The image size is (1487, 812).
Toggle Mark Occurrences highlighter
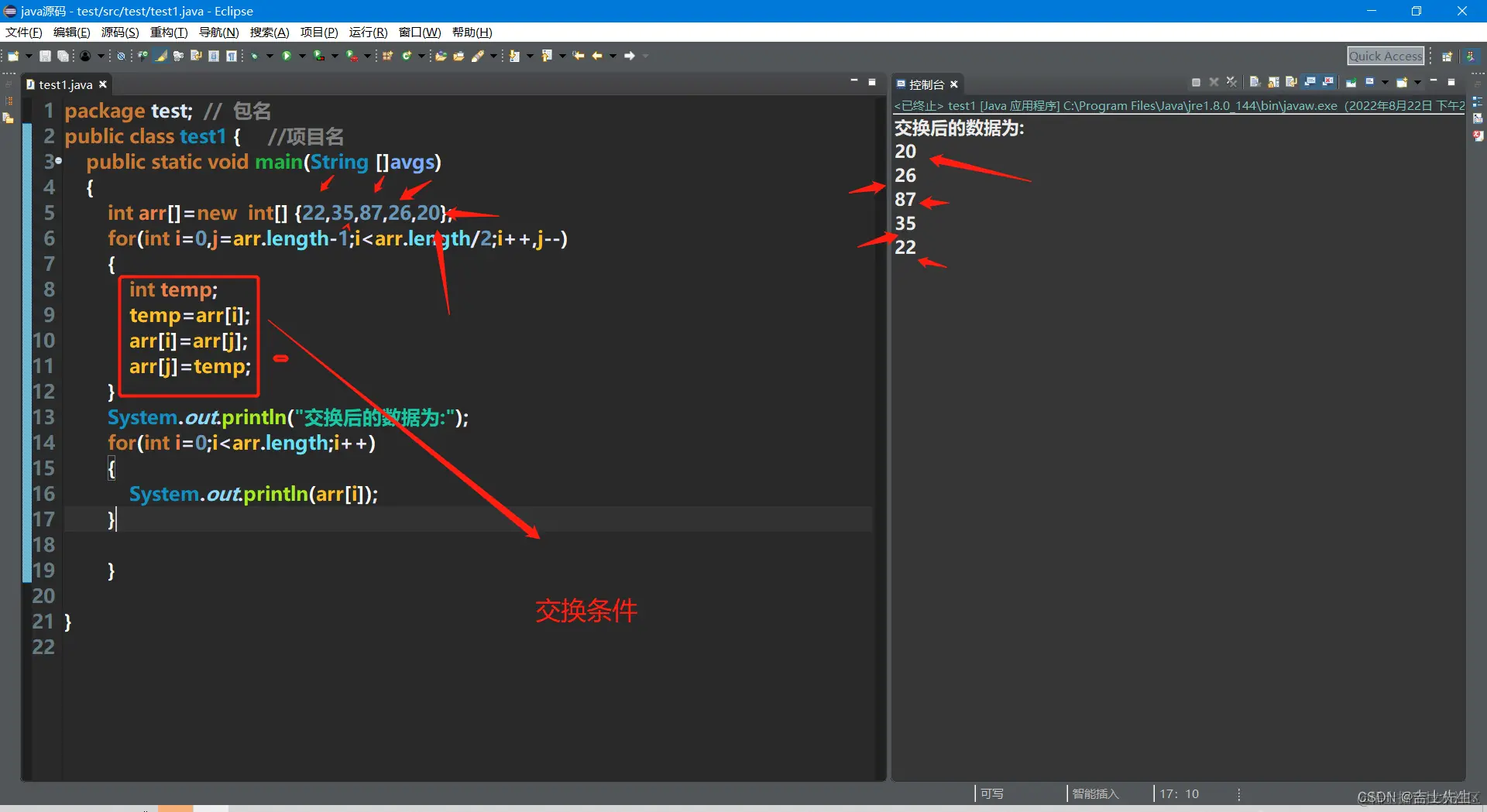click(x=161, y=56)
